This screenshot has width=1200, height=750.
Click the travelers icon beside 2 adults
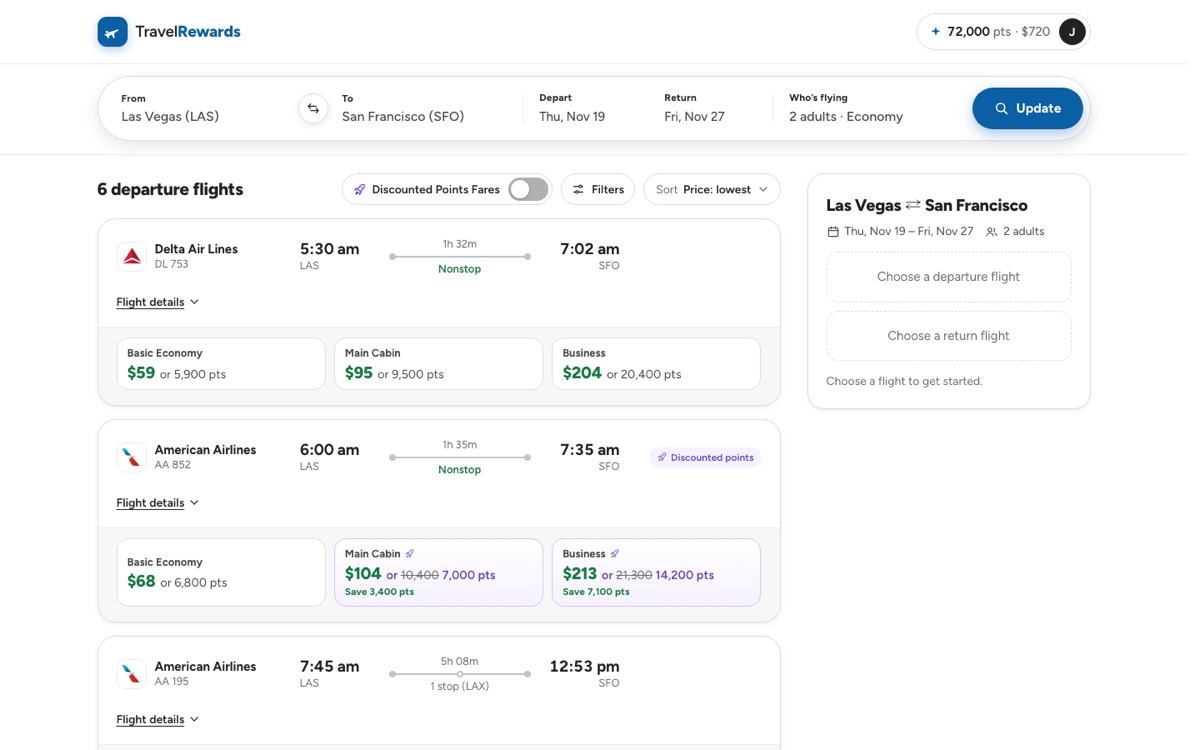[991, 232]
